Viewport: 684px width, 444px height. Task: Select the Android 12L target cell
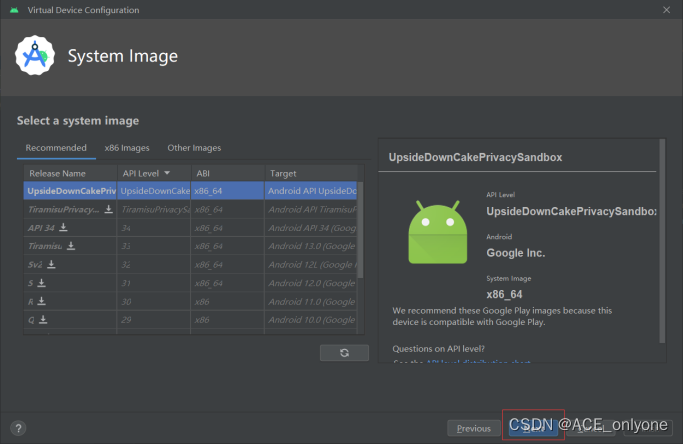[311, 264]
